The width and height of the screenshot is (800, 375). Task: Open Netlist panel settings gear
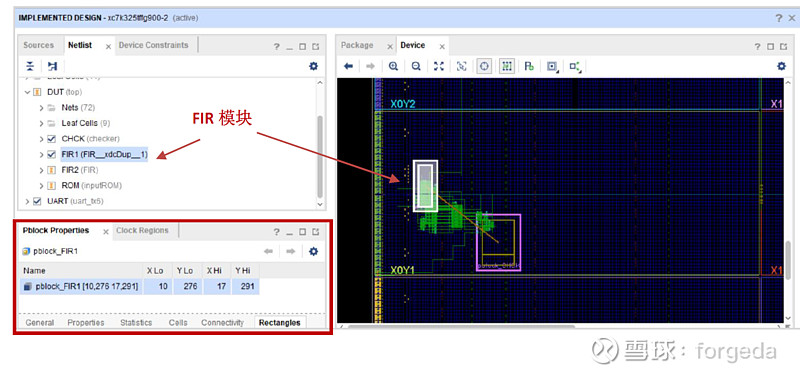[313, 66]
